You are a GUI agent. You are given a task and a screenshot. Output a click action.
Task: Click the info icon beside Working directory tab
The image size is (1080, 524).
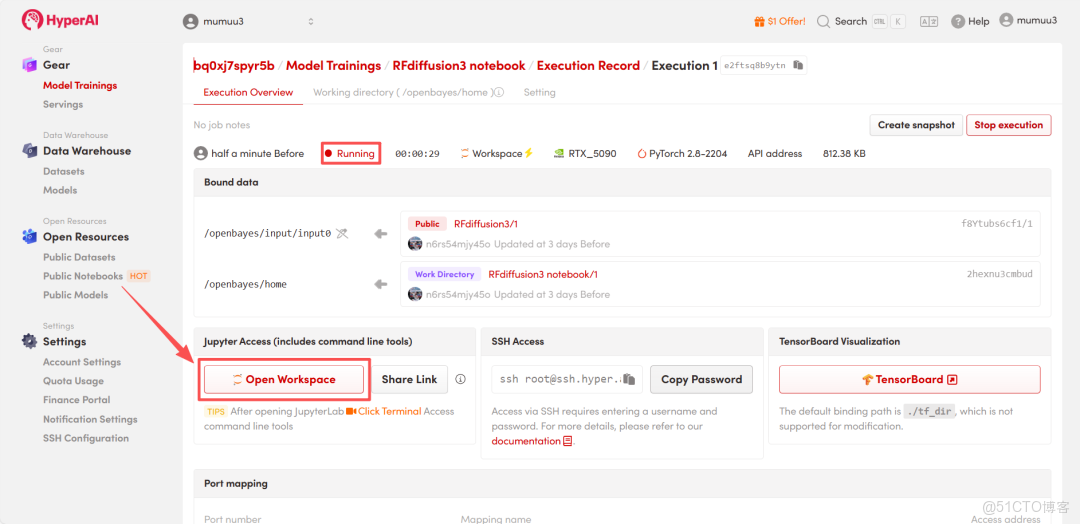tap(499, 92)
